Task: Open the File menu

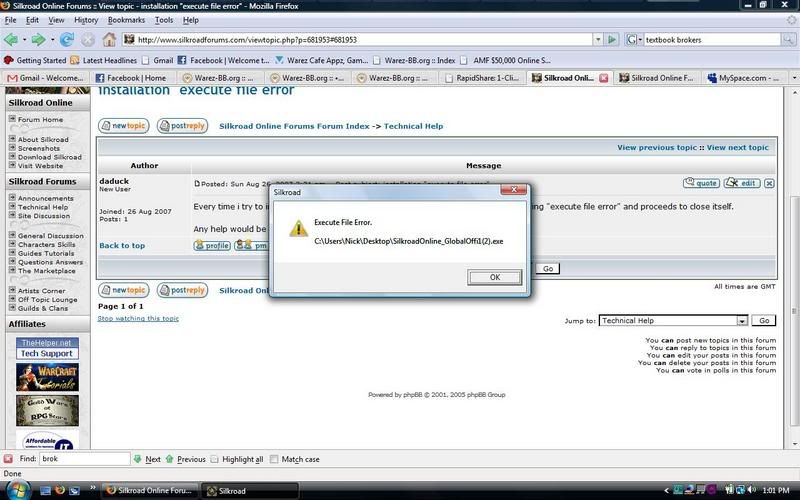Action: 10,20
